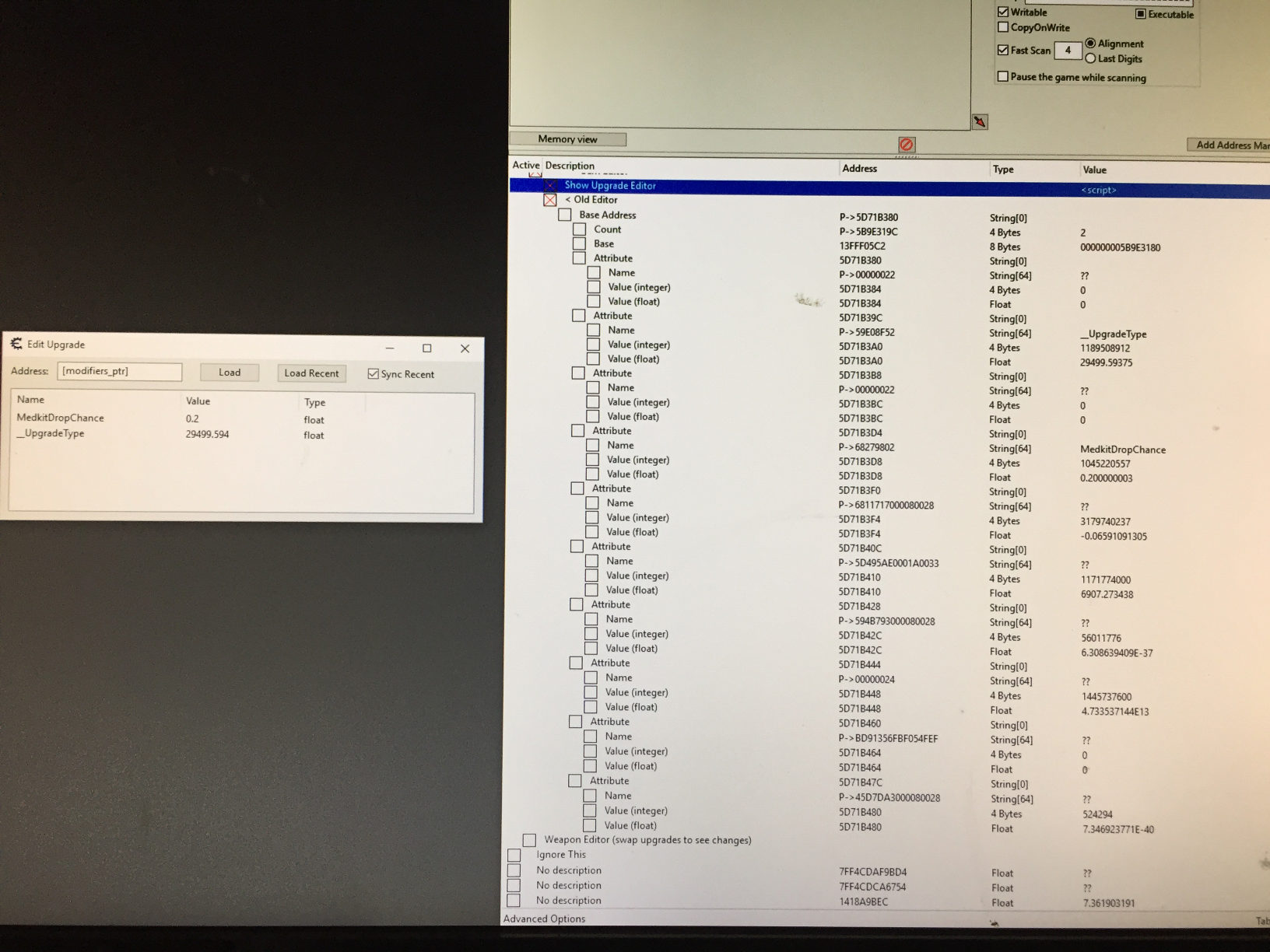Click the Load Recent button

tap(311, 373)
